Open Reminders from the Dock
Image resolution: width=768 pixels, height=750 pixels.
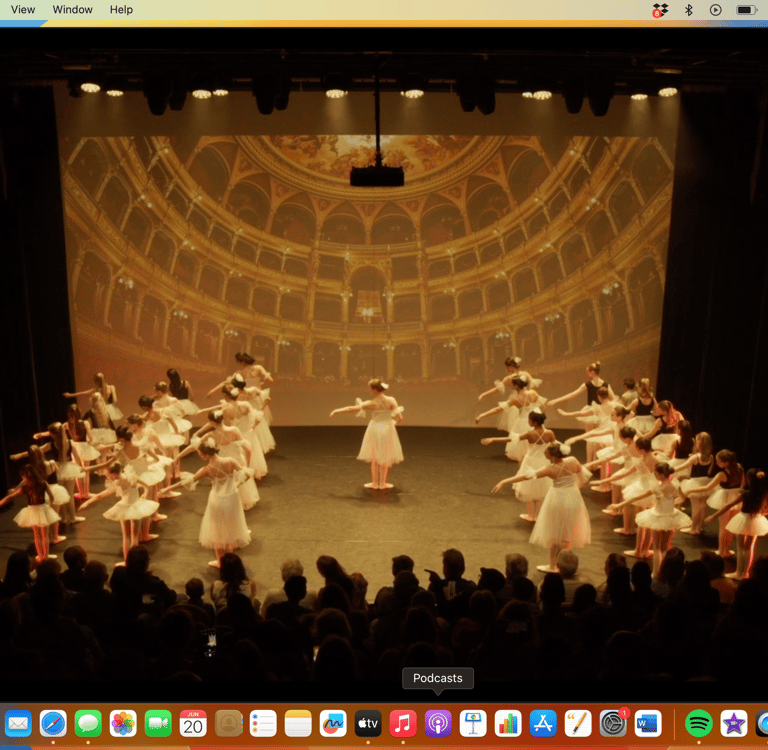263,723
